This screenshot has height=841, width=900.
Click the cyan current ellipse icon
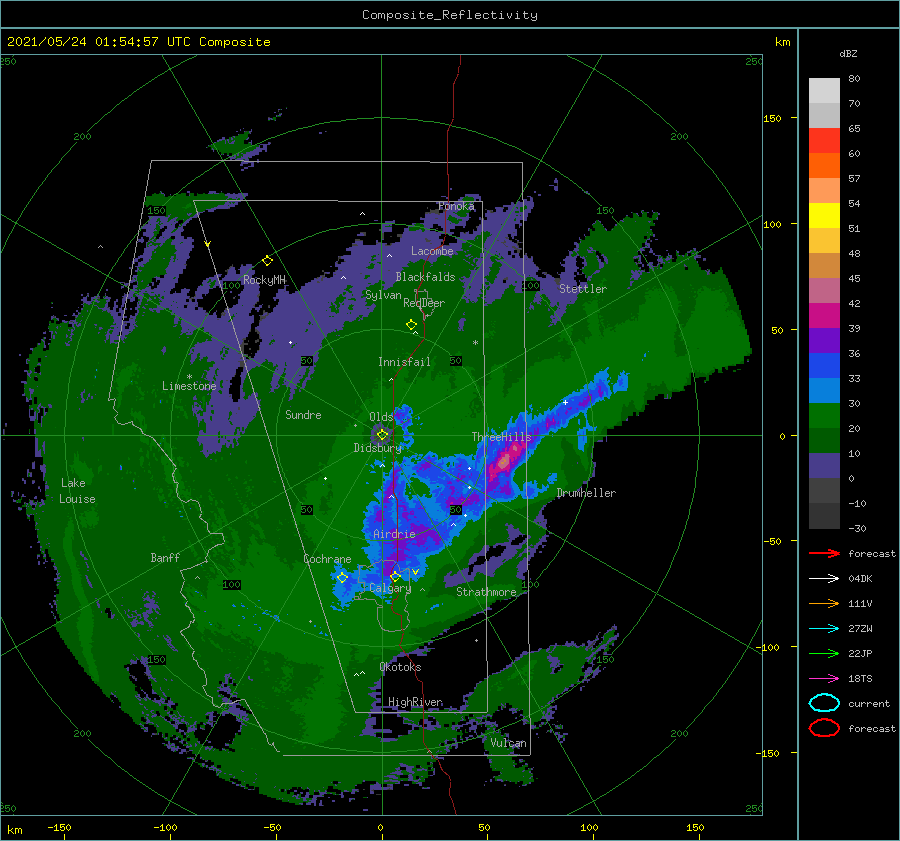tap(824, 703)
